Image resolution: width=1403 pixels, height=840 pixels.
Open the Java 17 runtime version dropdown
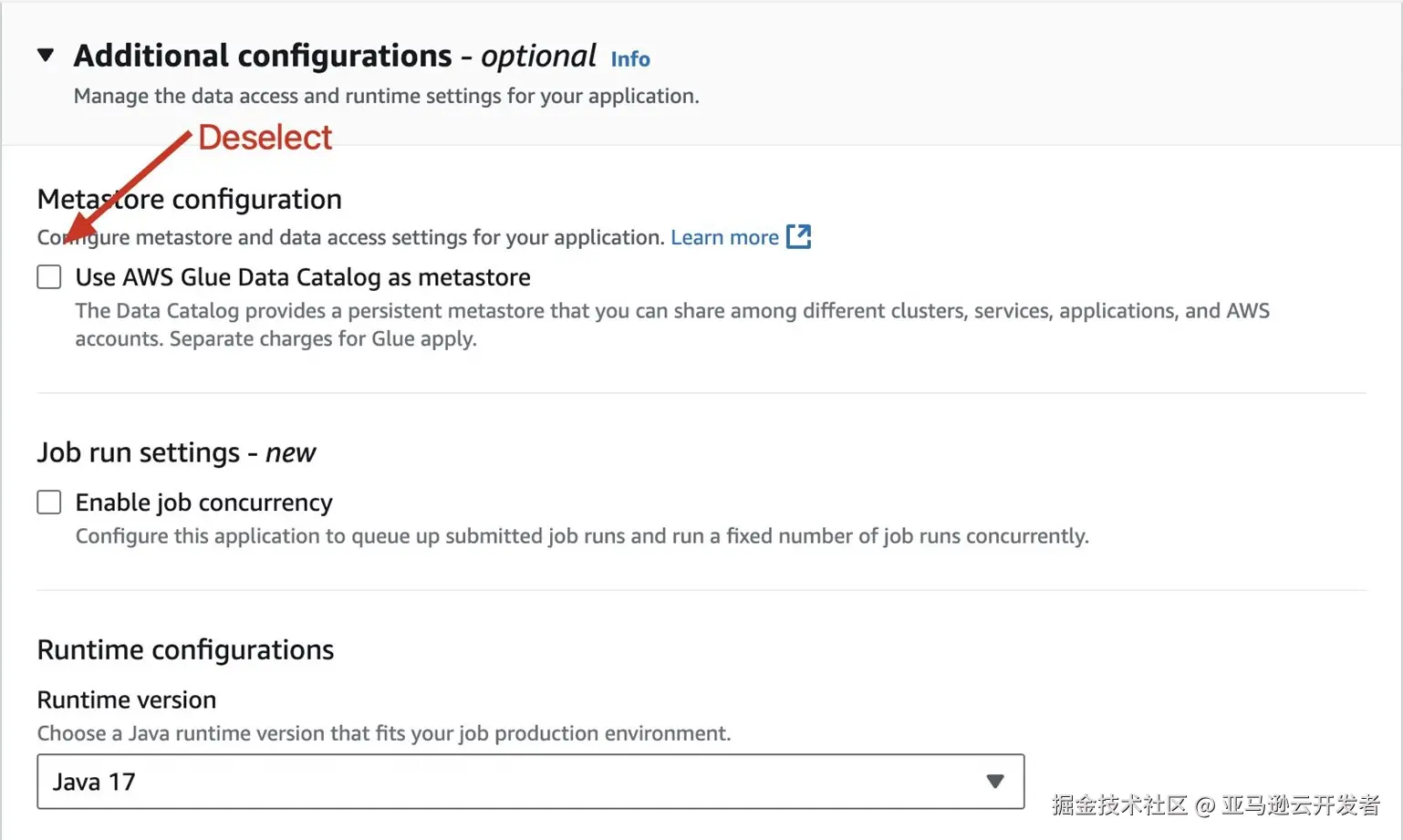click(511, 782)
